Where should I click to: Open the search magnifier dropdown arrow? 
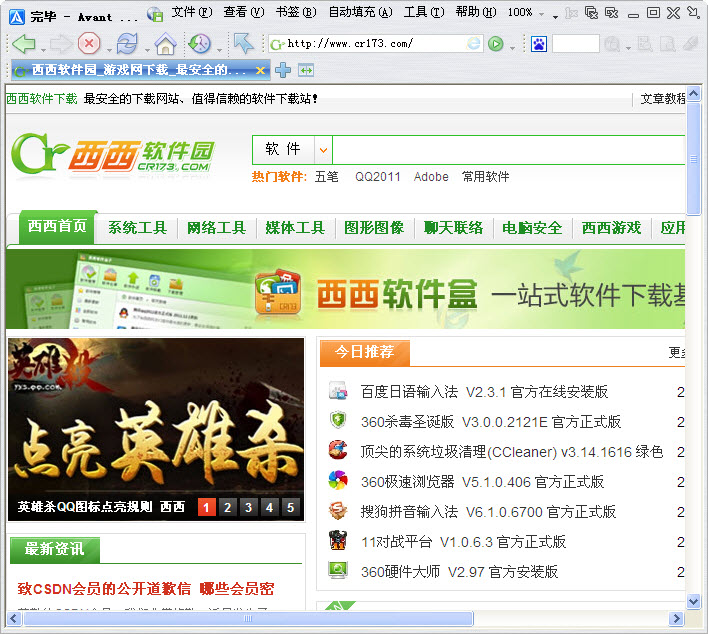click(628, 48)
